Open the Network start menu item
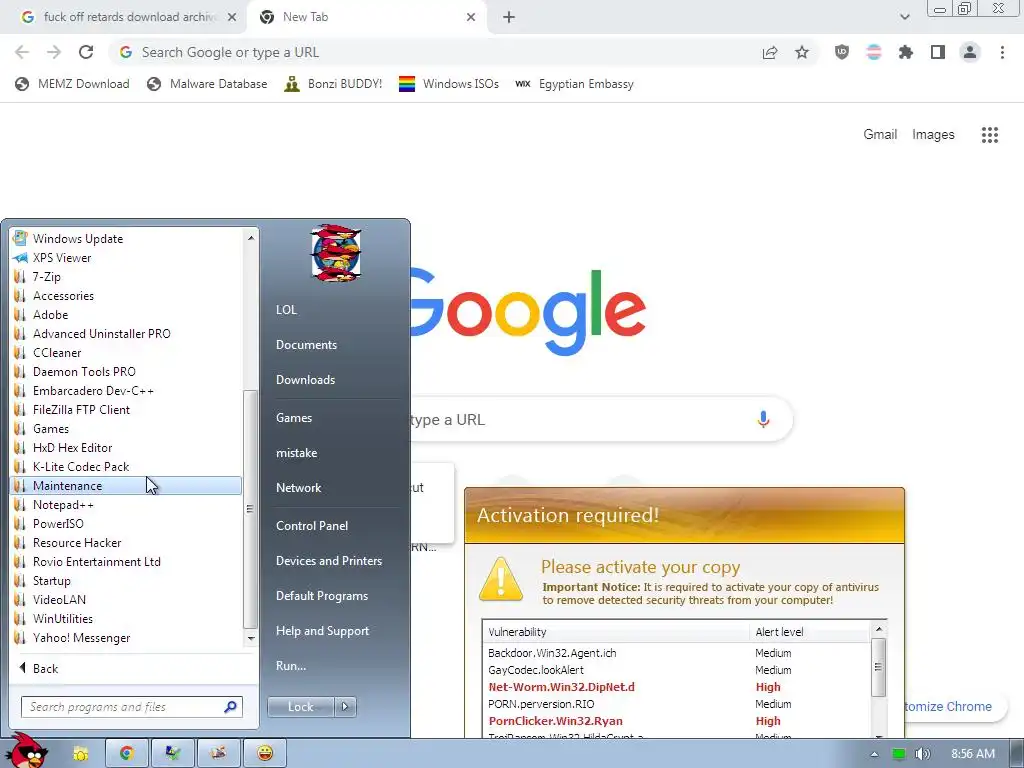This screenshot has width=1024, height=768. (x=298, y=488)
